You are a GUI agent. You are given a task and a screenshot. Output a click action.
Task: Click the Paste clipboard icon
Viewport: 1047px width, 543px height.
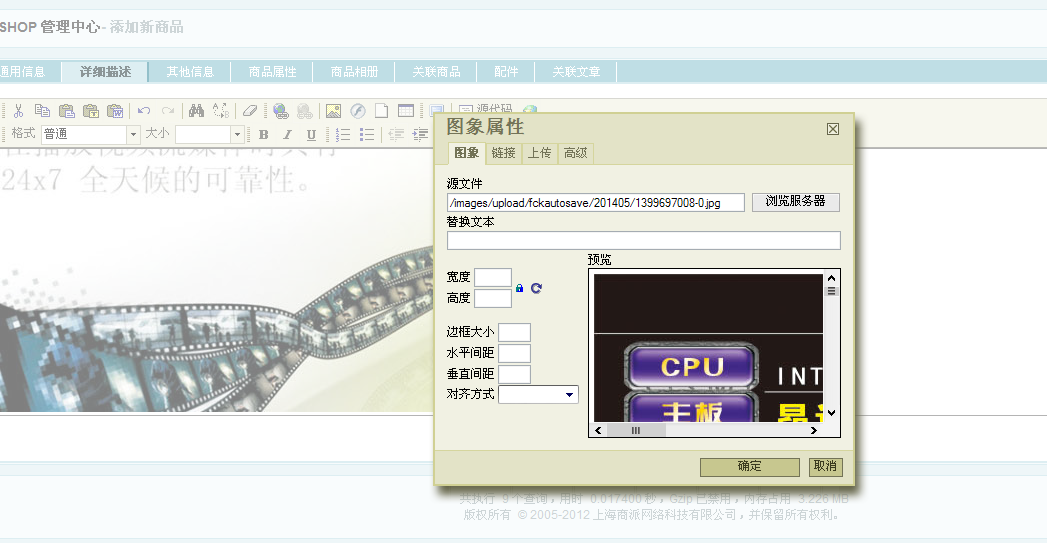(66, 111)
